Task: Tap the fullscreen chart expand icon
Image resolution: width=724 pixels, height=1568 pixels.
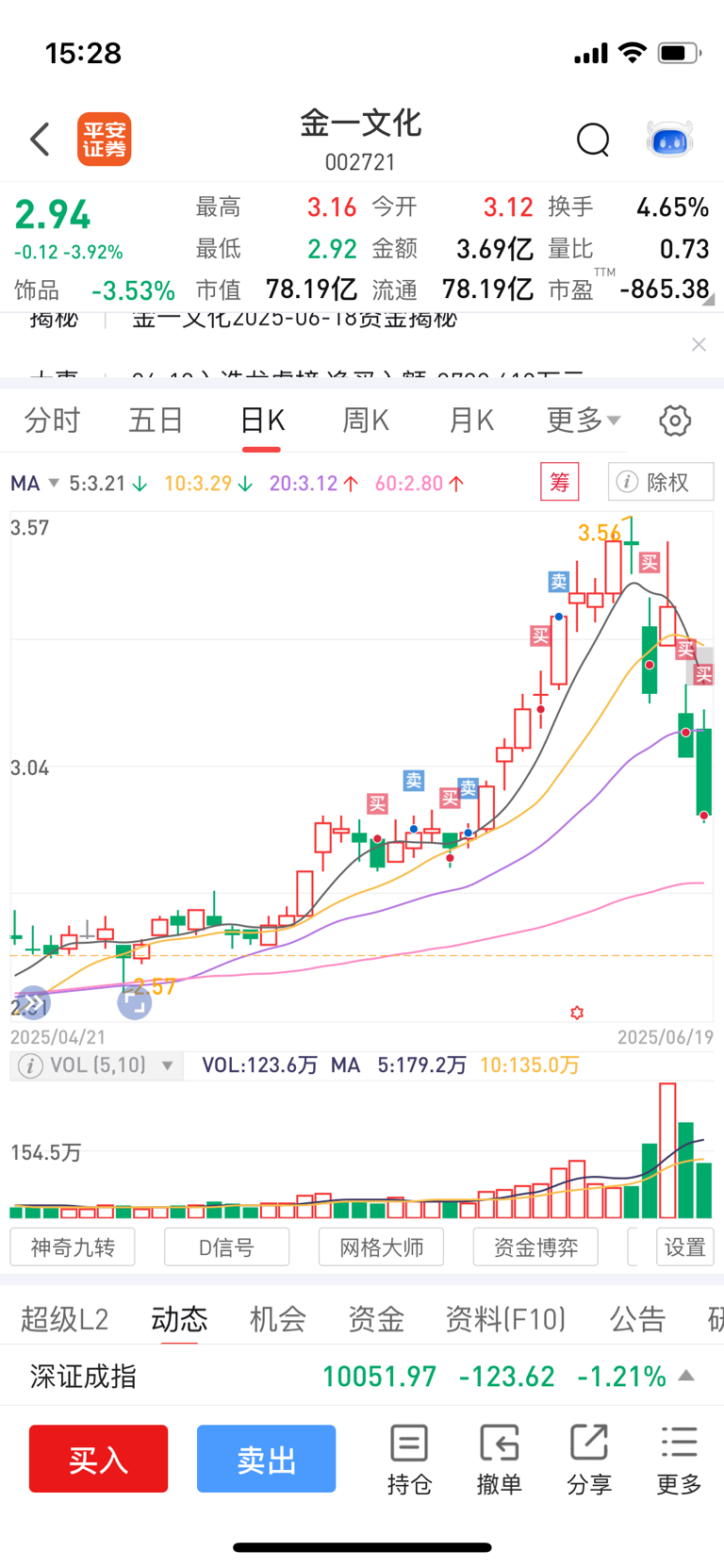Action: (134, 1002)
